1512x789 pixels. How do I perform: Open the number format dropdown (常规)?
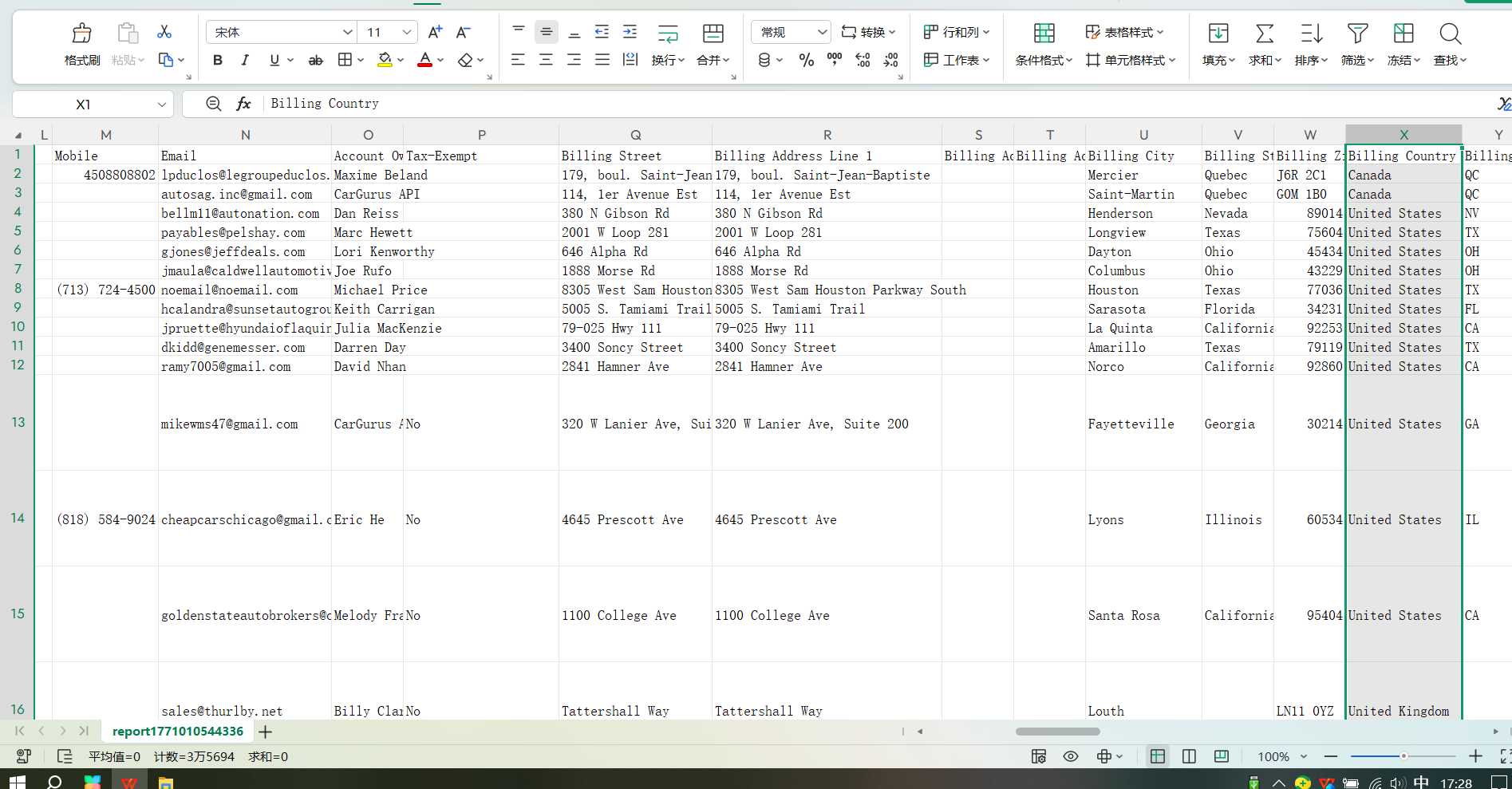(x=791, y=32)
